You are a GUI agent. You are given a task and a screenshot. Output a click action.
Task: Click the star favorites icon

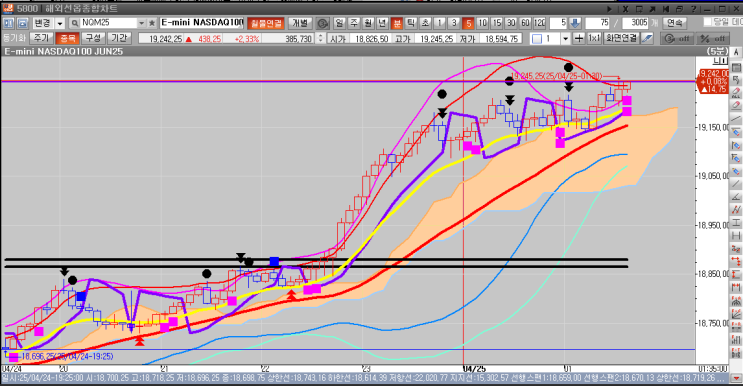pyautogui.click(x=152, y=23)
